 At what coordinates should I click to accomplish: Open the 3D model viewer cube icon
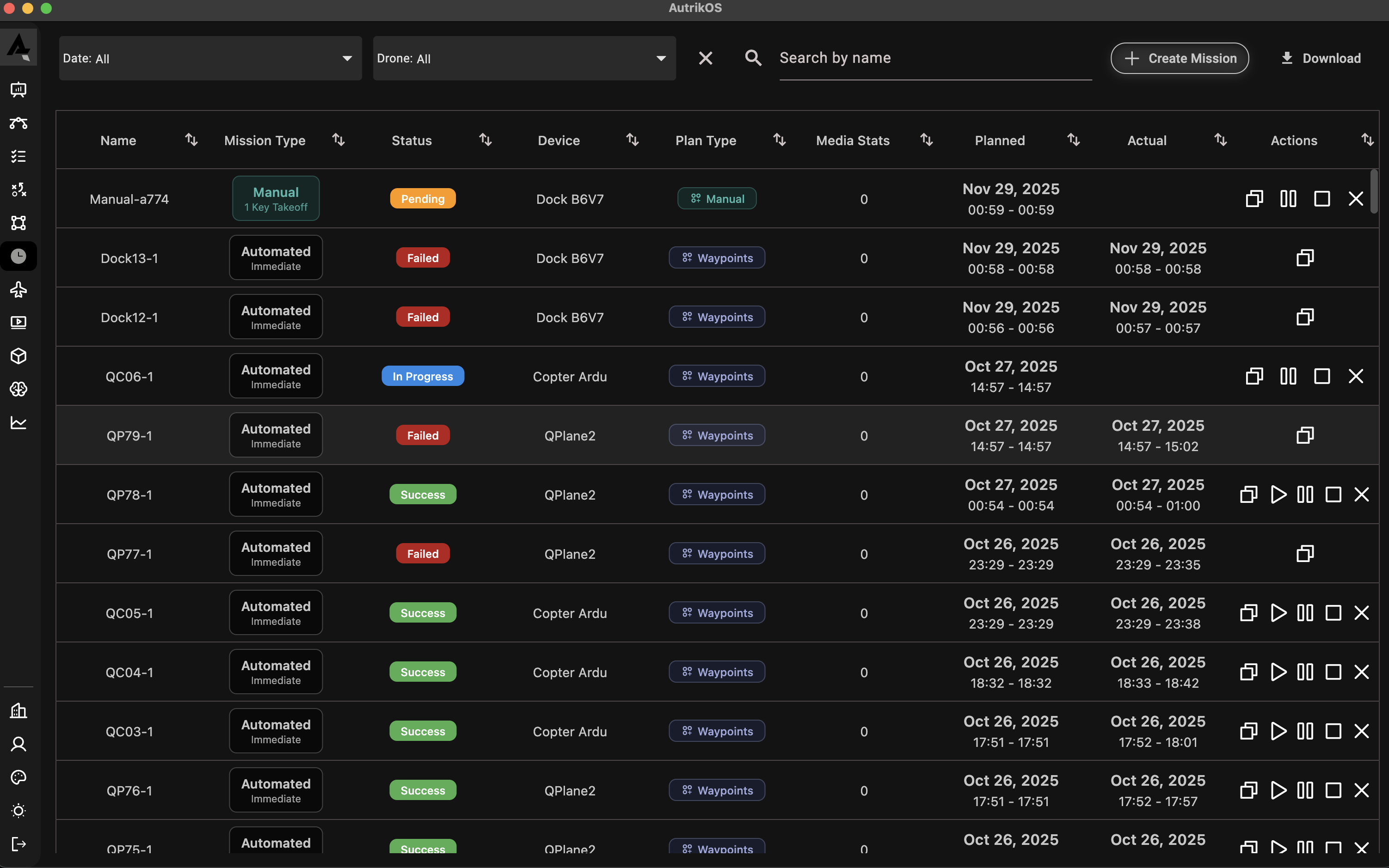[x=19, y=356]
